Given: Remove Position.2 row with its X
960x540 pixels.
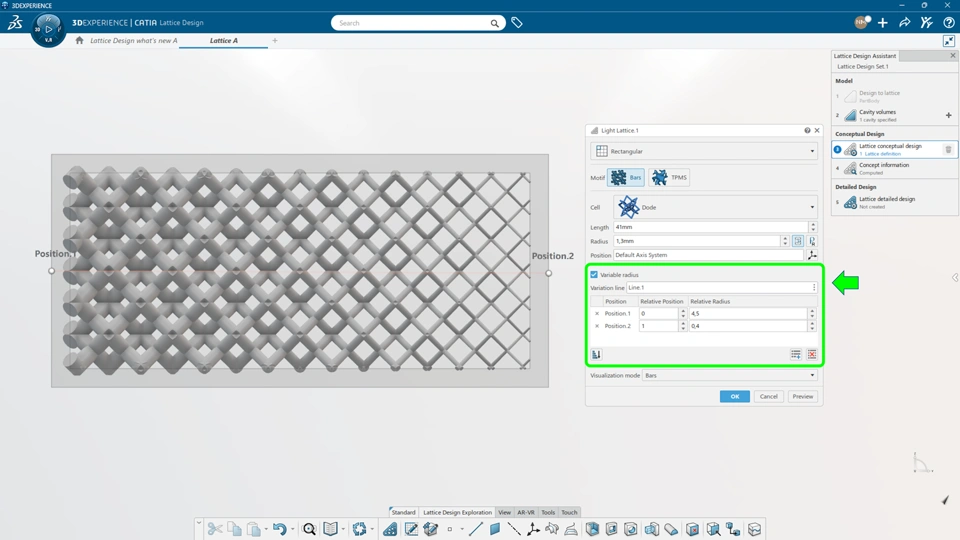Looking at the screenshot, I should [x=597, y=326].
